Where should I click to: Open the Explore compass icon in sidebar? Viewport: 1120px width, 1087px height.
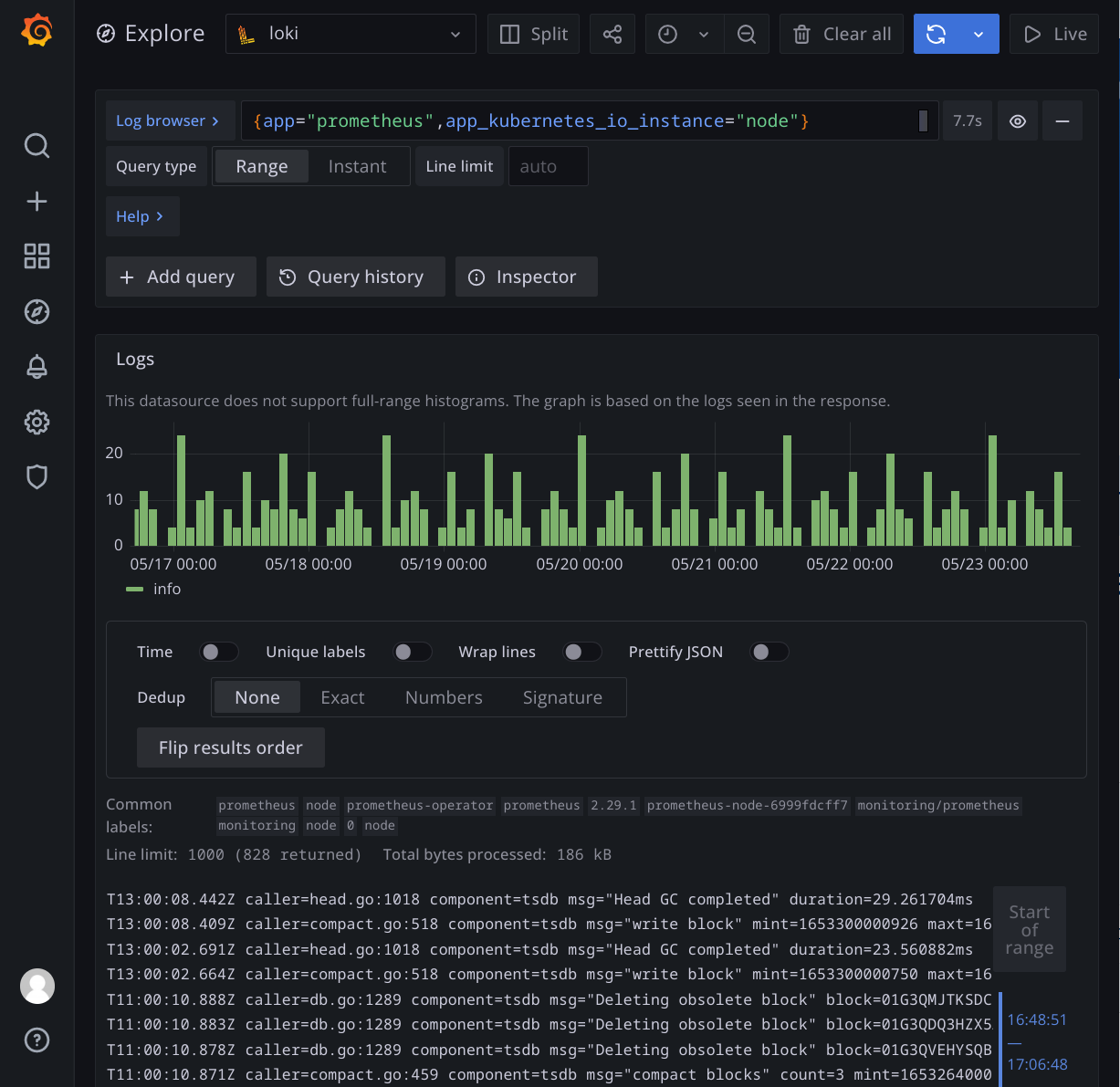(37, 312)
